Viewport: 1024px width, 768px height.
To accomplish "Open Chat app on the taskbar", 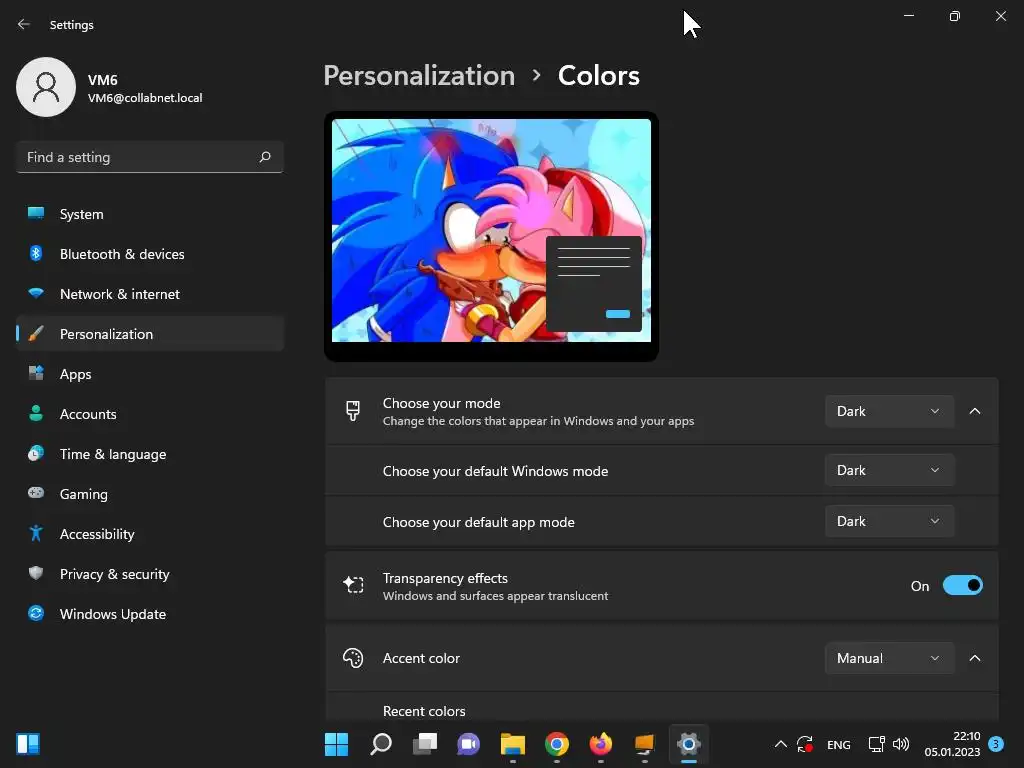I will click(468, 744).
